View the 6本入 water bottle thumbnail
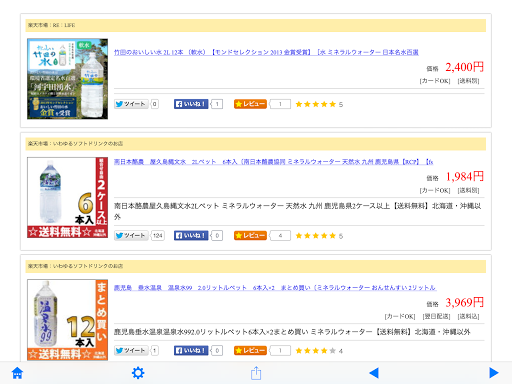512x384 pixels. tap(68, 197)
